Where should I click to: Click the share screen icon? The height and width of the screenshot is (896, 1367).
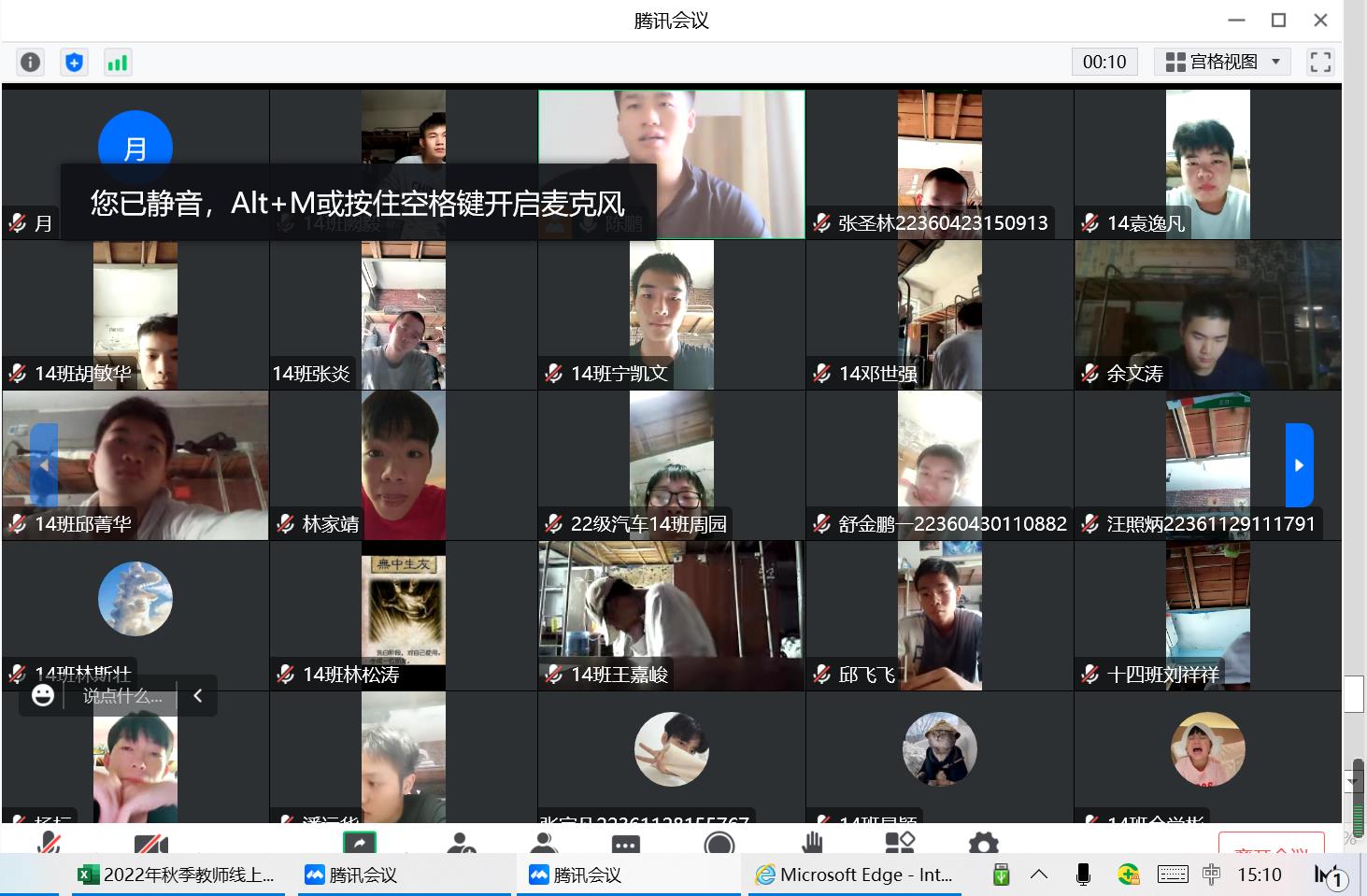point(360,842)
